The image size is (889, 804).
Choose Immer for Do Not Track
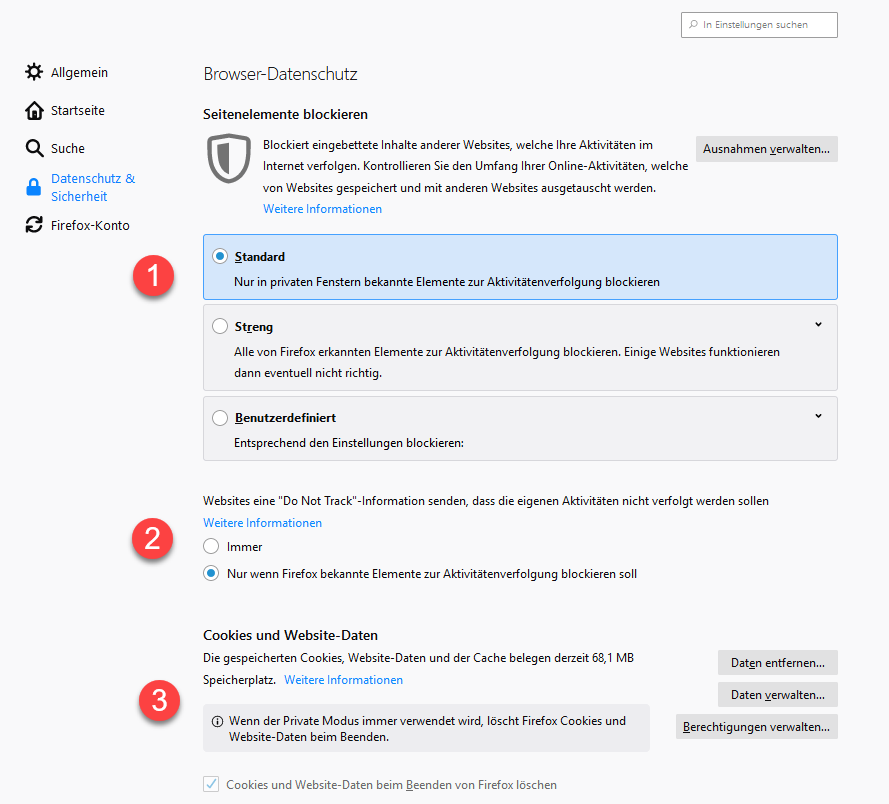[x=211, y=547]
